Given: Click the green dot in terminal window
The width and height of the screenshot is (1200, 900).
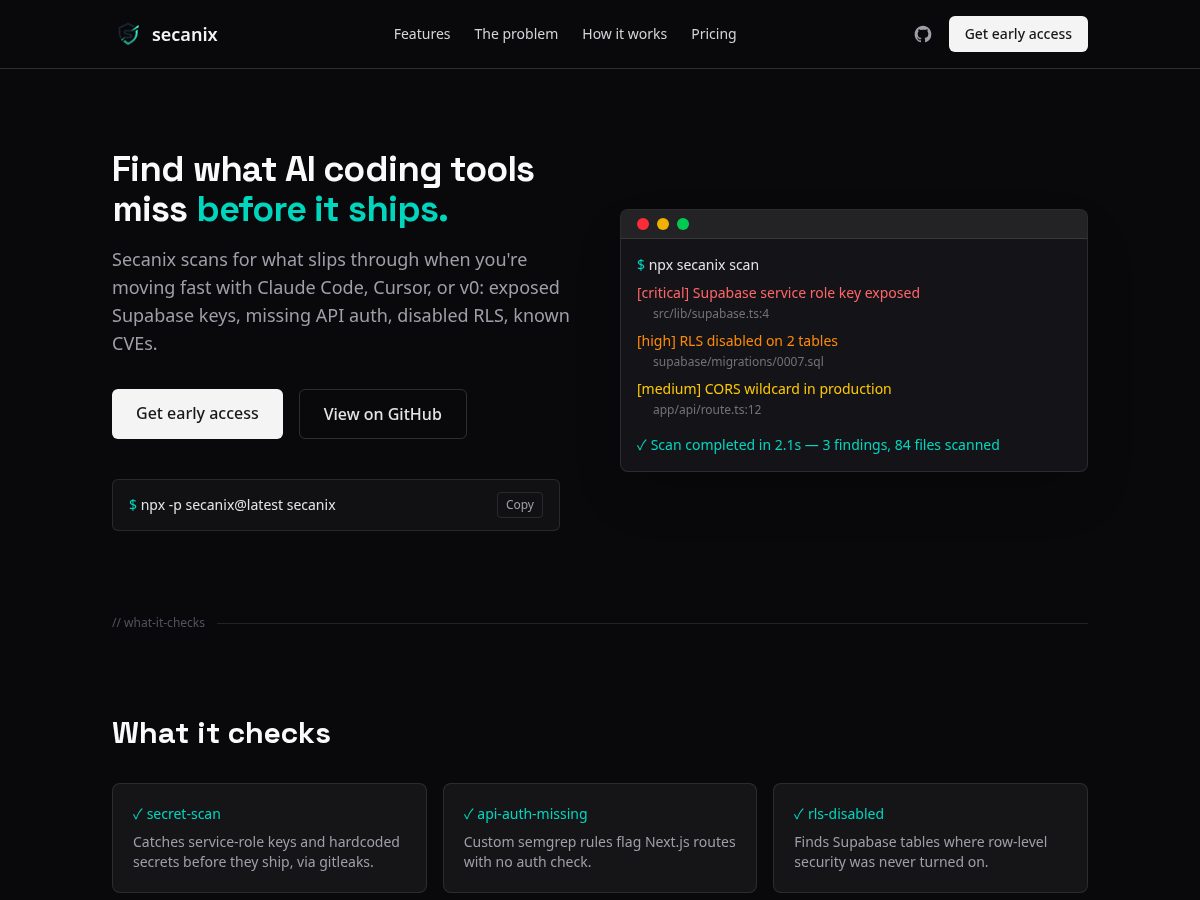Looking at the screenshot, I should tap(683, 224).
